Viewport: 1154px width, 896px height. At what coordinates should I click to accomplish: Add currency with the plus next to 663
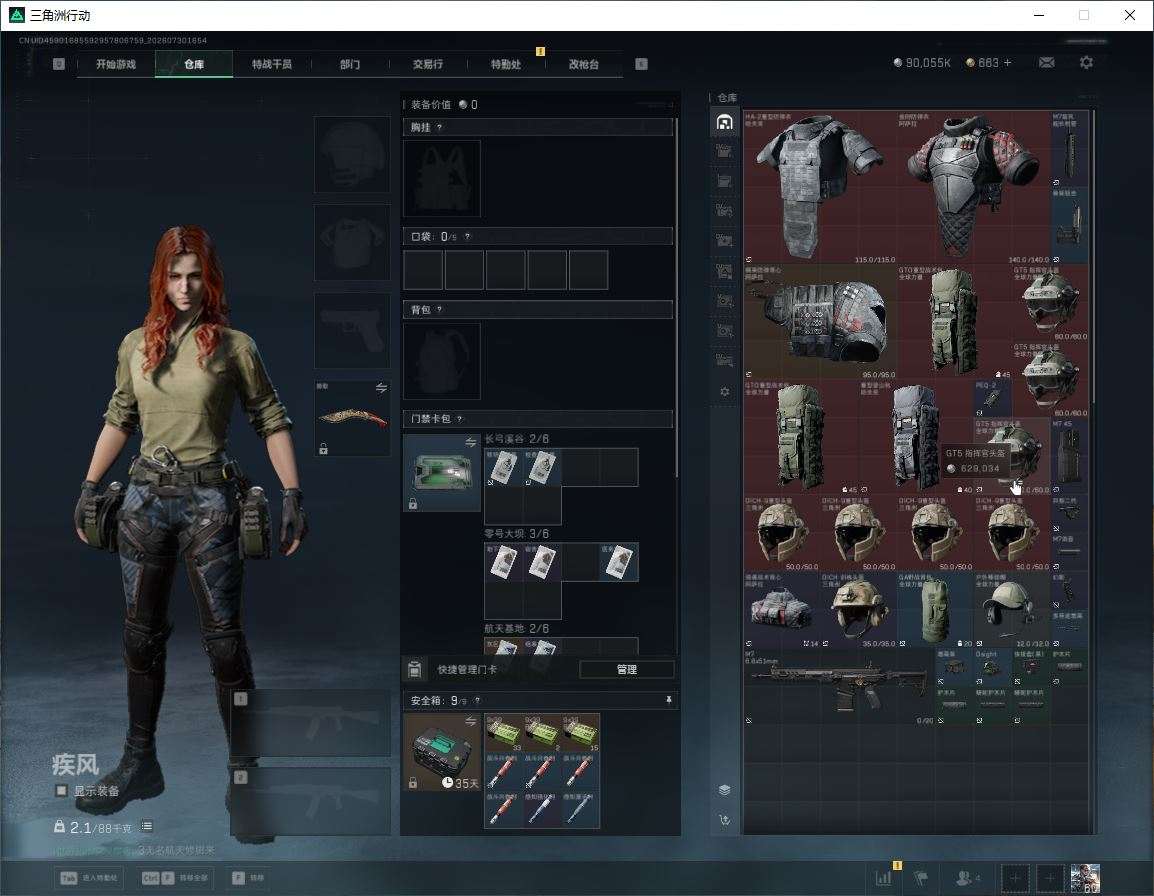[x=1008, y=63]
